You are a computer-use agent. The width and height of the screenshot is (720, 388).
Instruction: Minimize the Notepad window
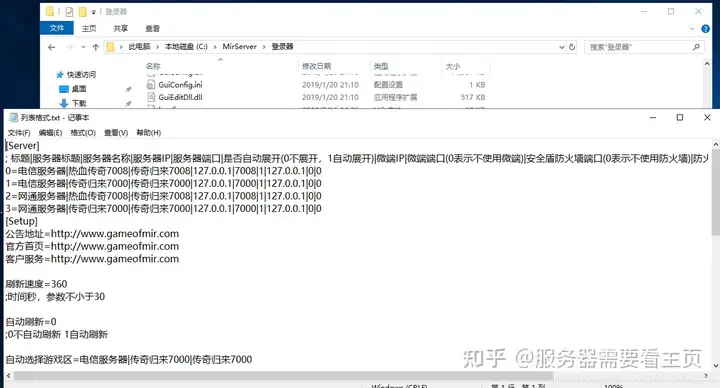pyautogui.click(x=653, y=118)
